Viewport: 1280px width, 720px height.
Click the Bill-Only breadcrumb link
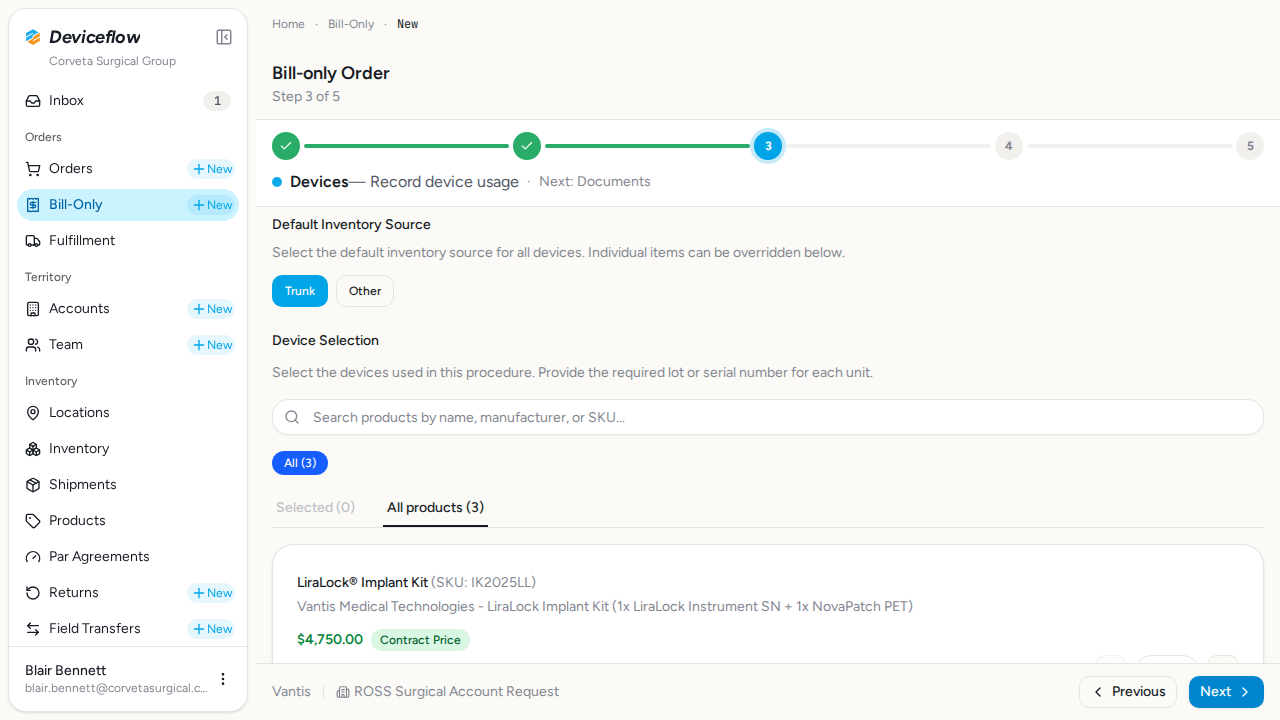pyautogui.click(x=351, y=24)
